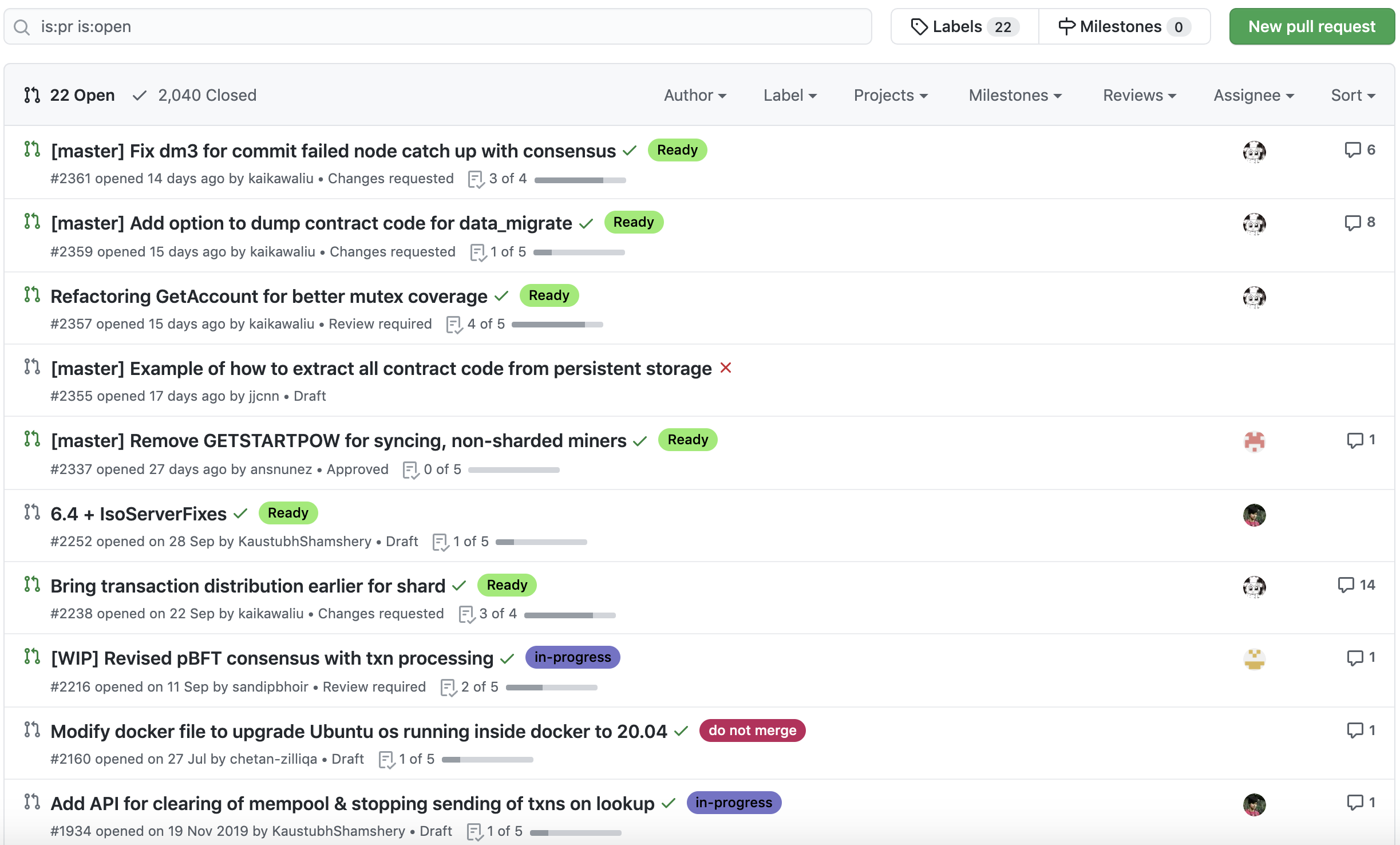Click the failed X status icon on PR #2355

pos(726,368)
